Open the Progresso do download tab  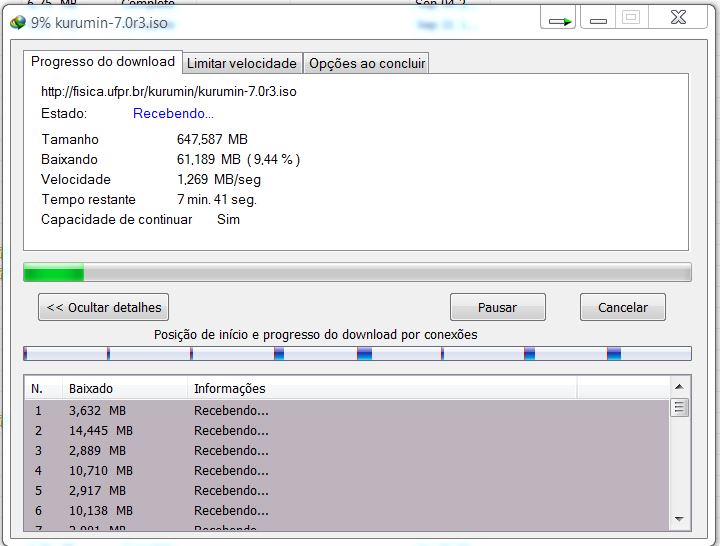click(103, 62)
